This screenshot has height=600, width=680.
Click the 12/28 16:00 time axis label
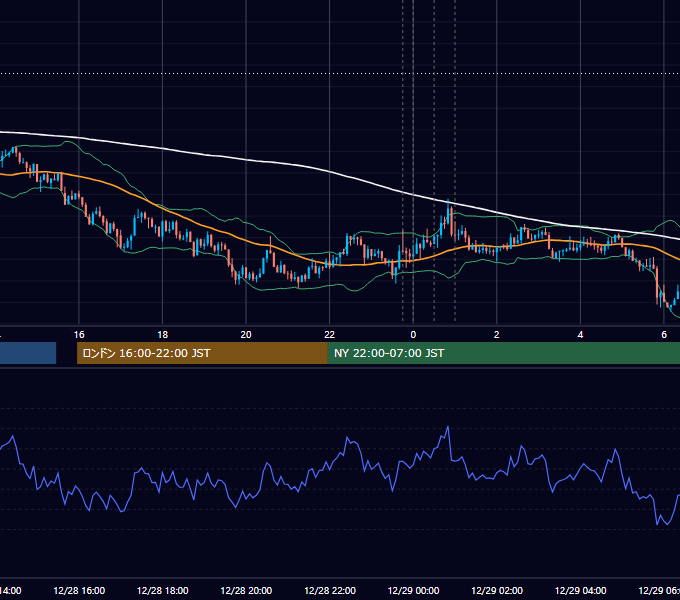tap(79, 590)
